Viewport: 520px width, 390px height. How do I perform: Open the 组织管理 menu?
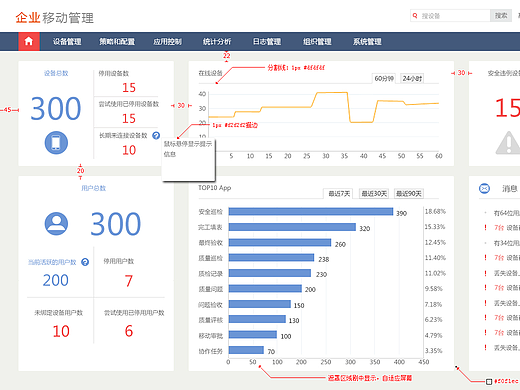[317, 42]
